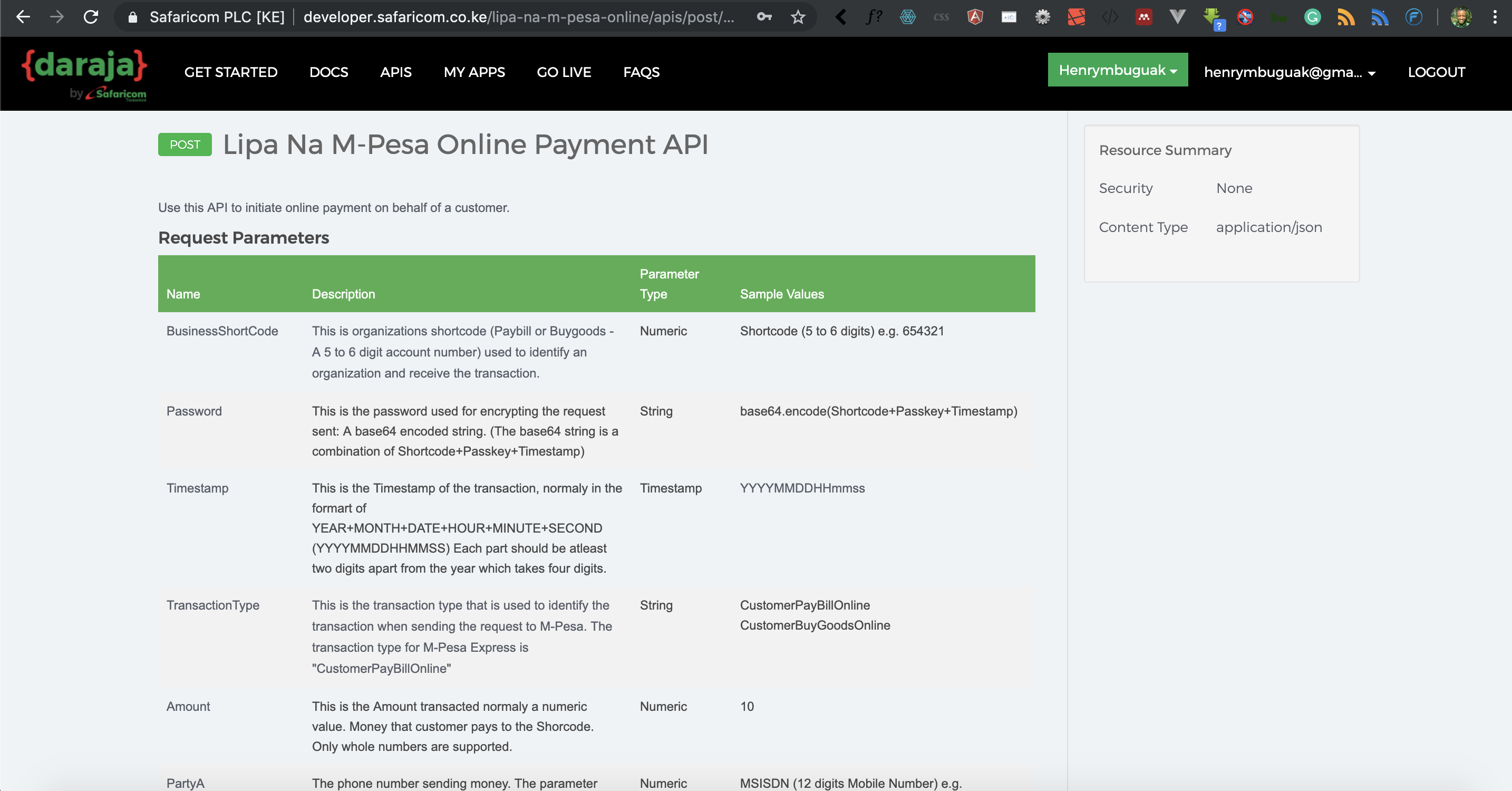Select the PartyA parameter name

(185, 784)
